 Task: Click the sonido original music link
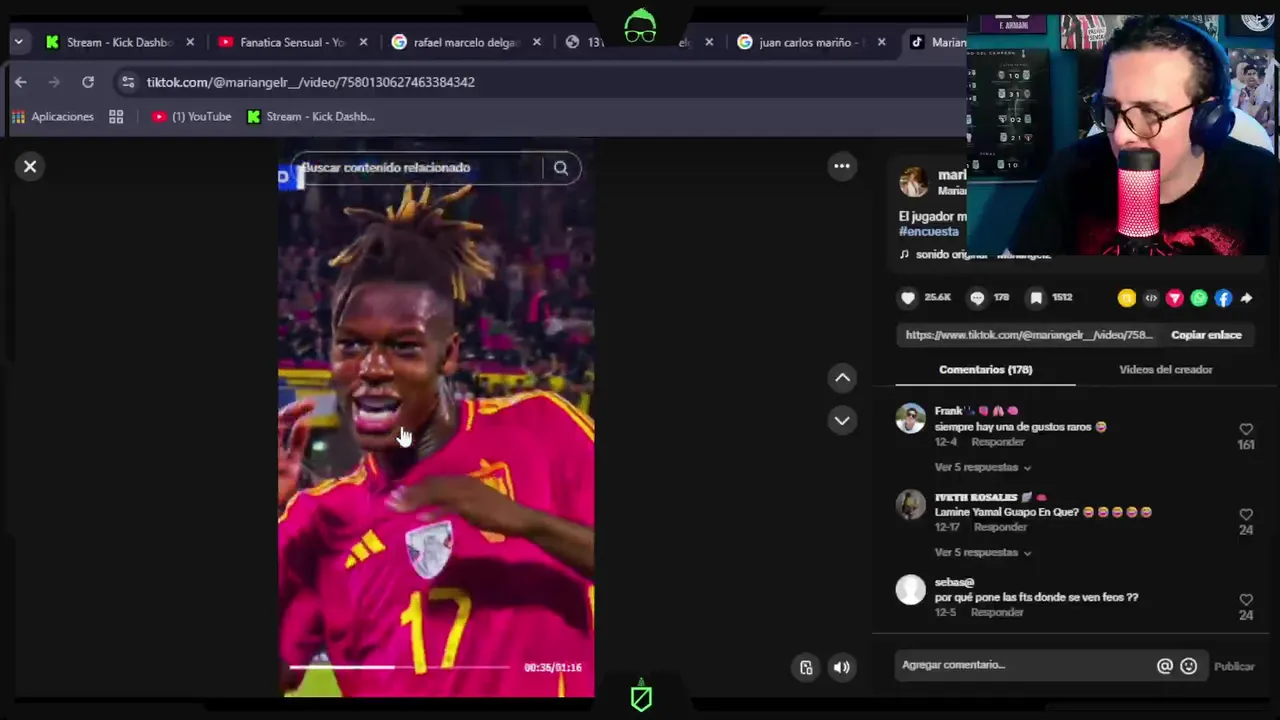(975, 255)
